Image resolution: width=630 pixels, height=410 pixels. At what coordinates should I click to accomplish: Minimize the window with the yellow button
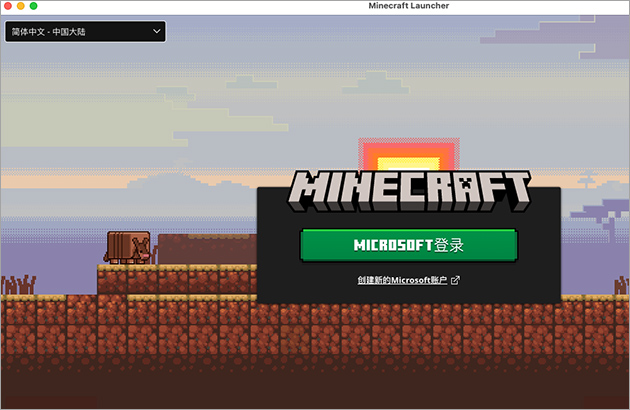20,6
